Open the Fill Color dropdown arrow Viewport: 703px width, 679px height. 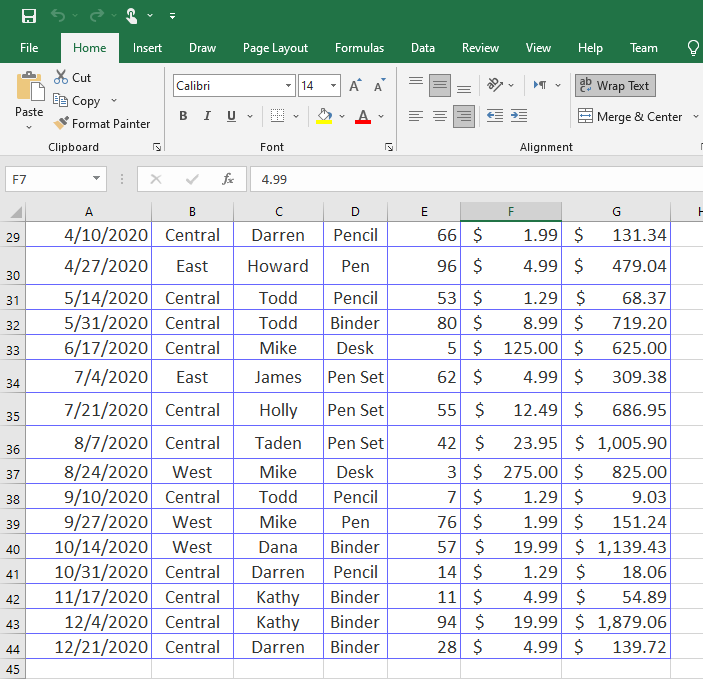click(342, 116)
